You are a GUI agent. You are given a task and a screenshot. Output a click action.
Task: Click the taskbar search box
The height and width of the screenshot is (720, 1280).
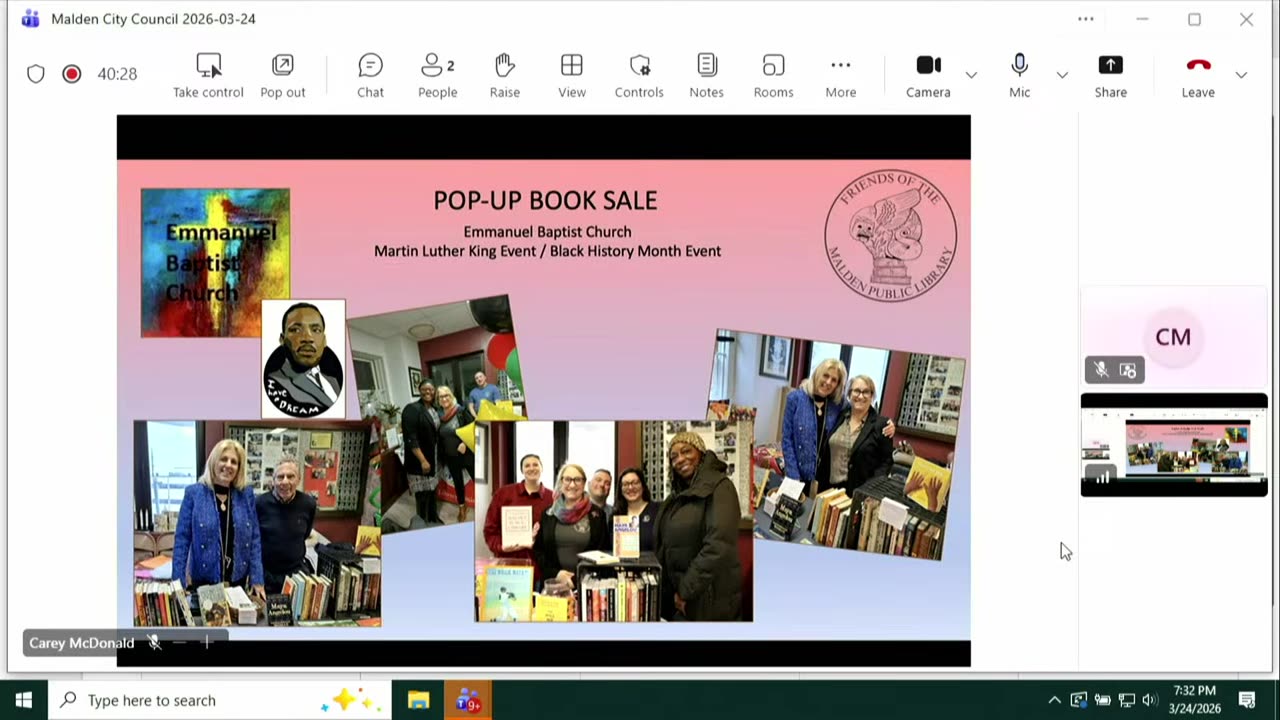[218, 700]
